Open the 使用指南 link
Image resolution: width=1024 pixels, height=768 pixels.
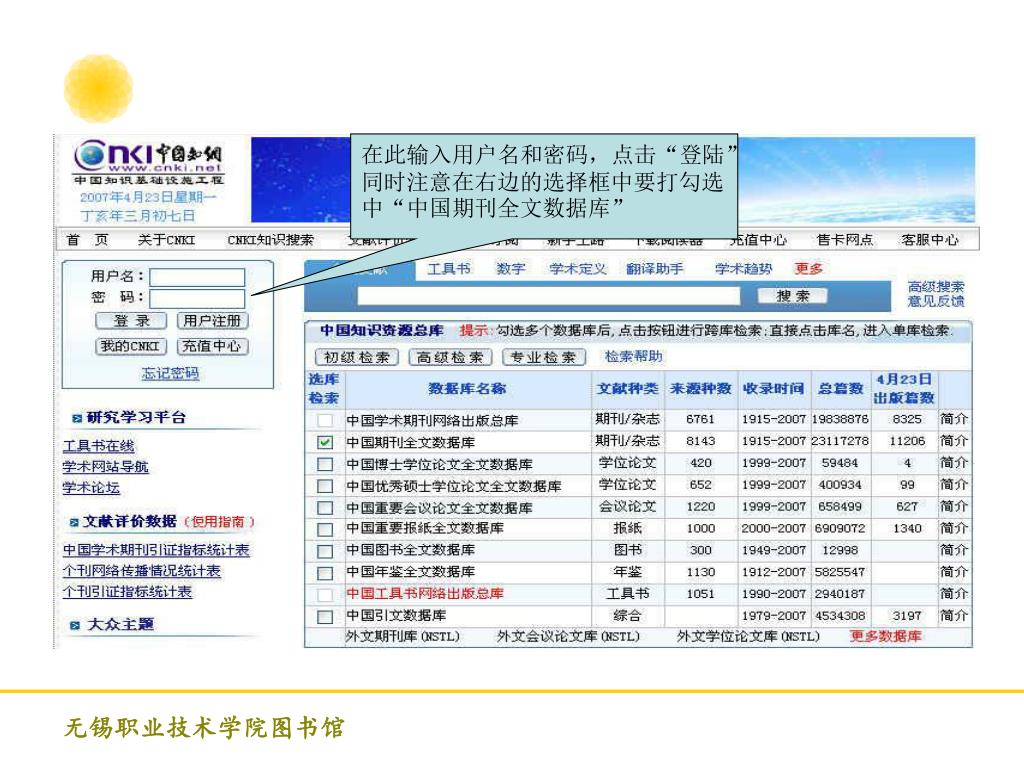click(x=218, y=522)
